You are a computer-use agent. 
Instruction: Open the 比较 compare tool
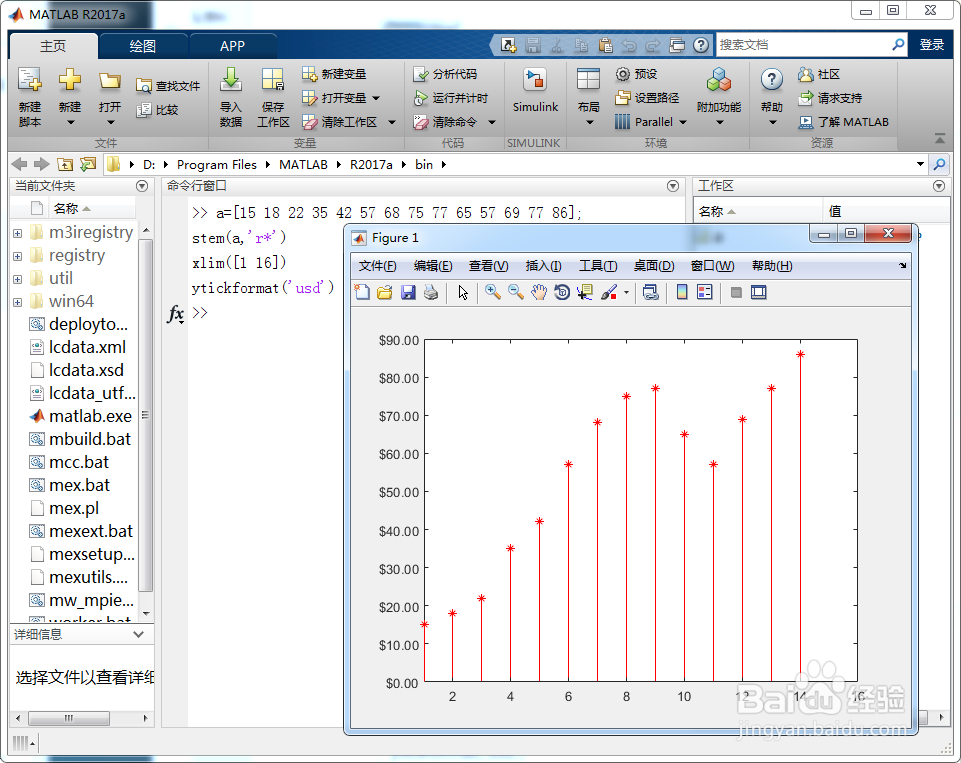click(158, 110)
